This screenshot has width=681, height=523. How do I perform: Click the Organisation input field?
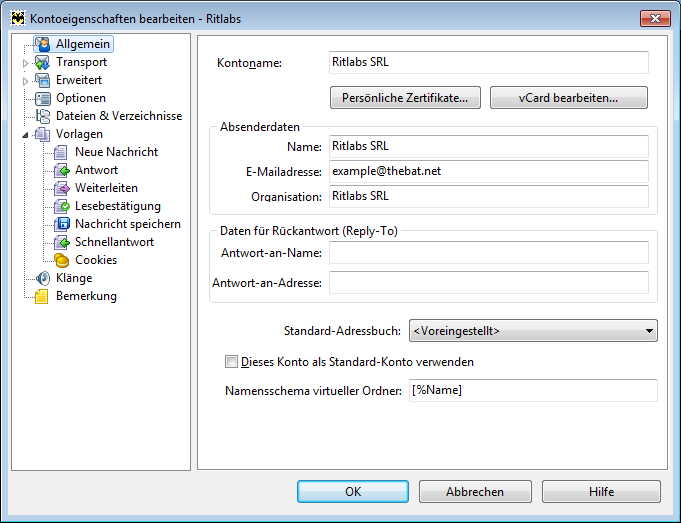[489, 196]
